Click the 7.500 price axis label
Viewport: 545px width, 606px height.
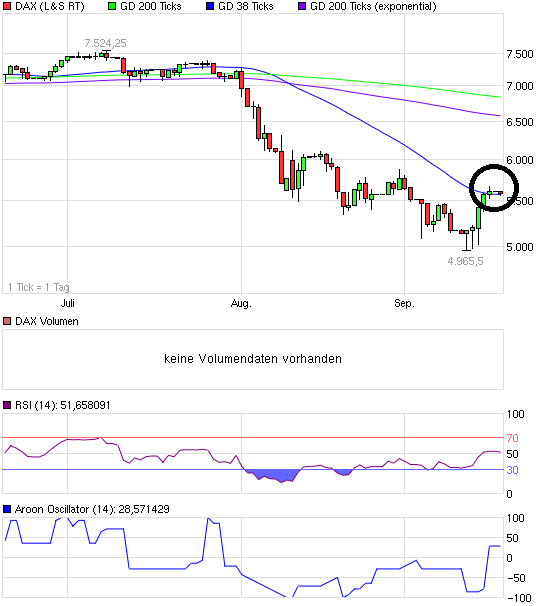click(520, 54)
